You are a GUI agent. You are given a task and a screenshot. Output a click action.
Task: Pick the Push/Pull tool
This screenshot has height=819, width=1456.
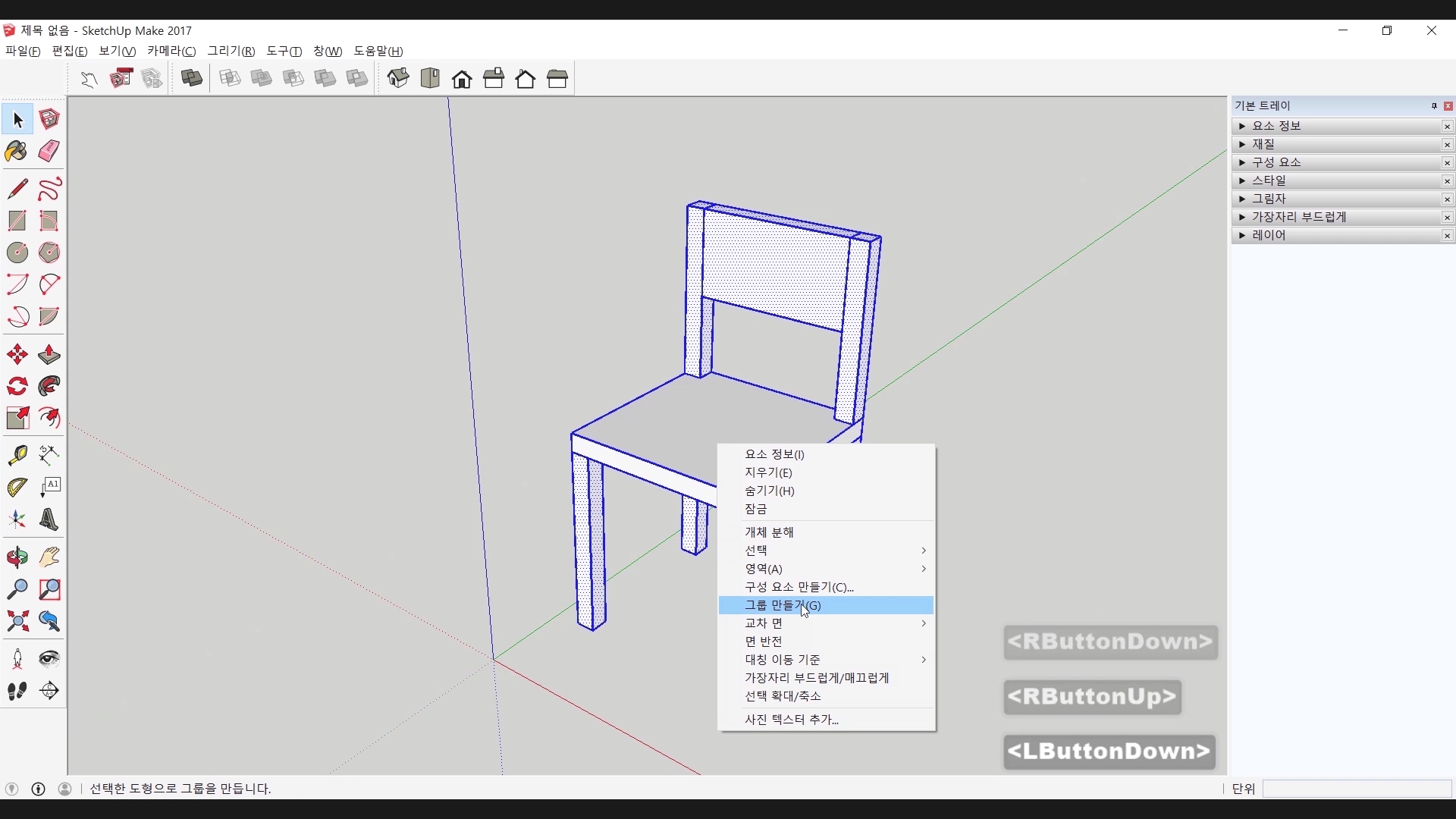click(x=49, y=355)
